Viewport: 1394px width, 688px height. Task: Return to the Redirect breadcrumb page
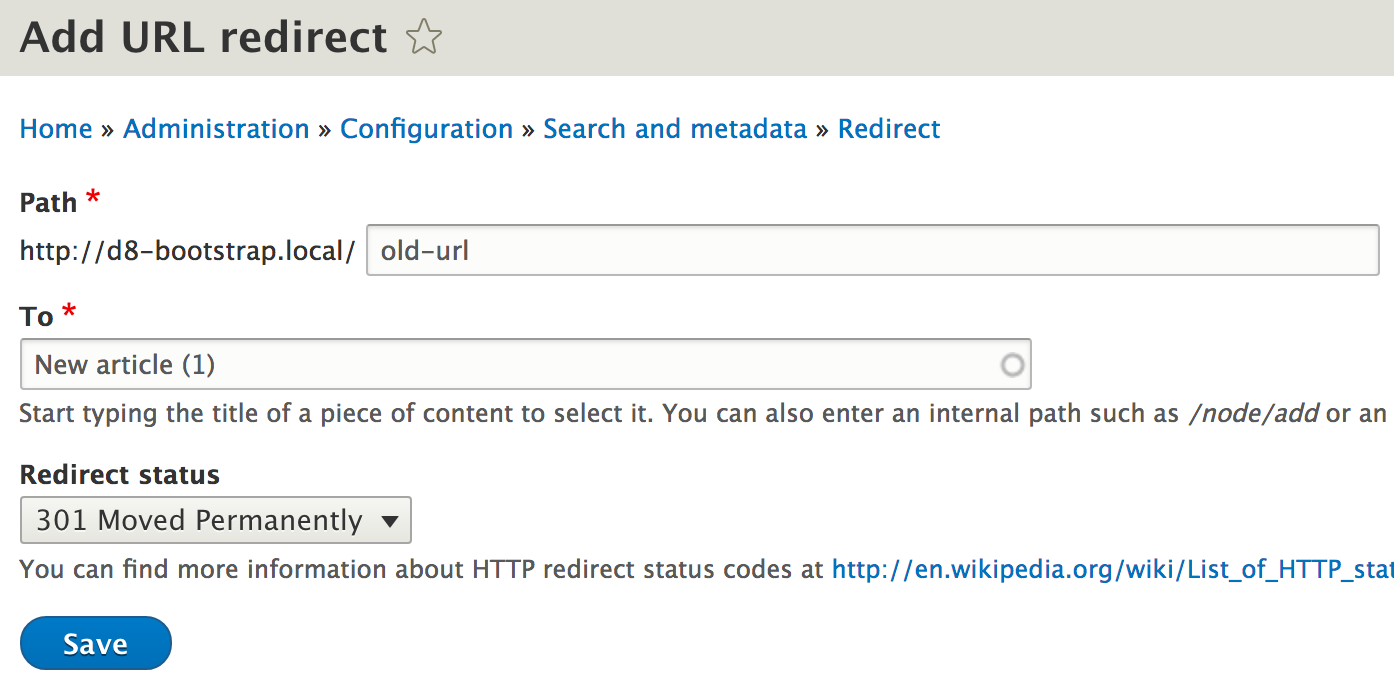889,129
